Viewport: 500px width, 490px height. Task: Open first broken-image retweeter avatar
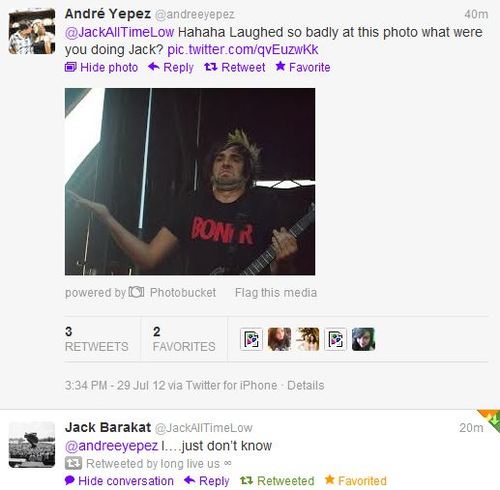(251, 339)
